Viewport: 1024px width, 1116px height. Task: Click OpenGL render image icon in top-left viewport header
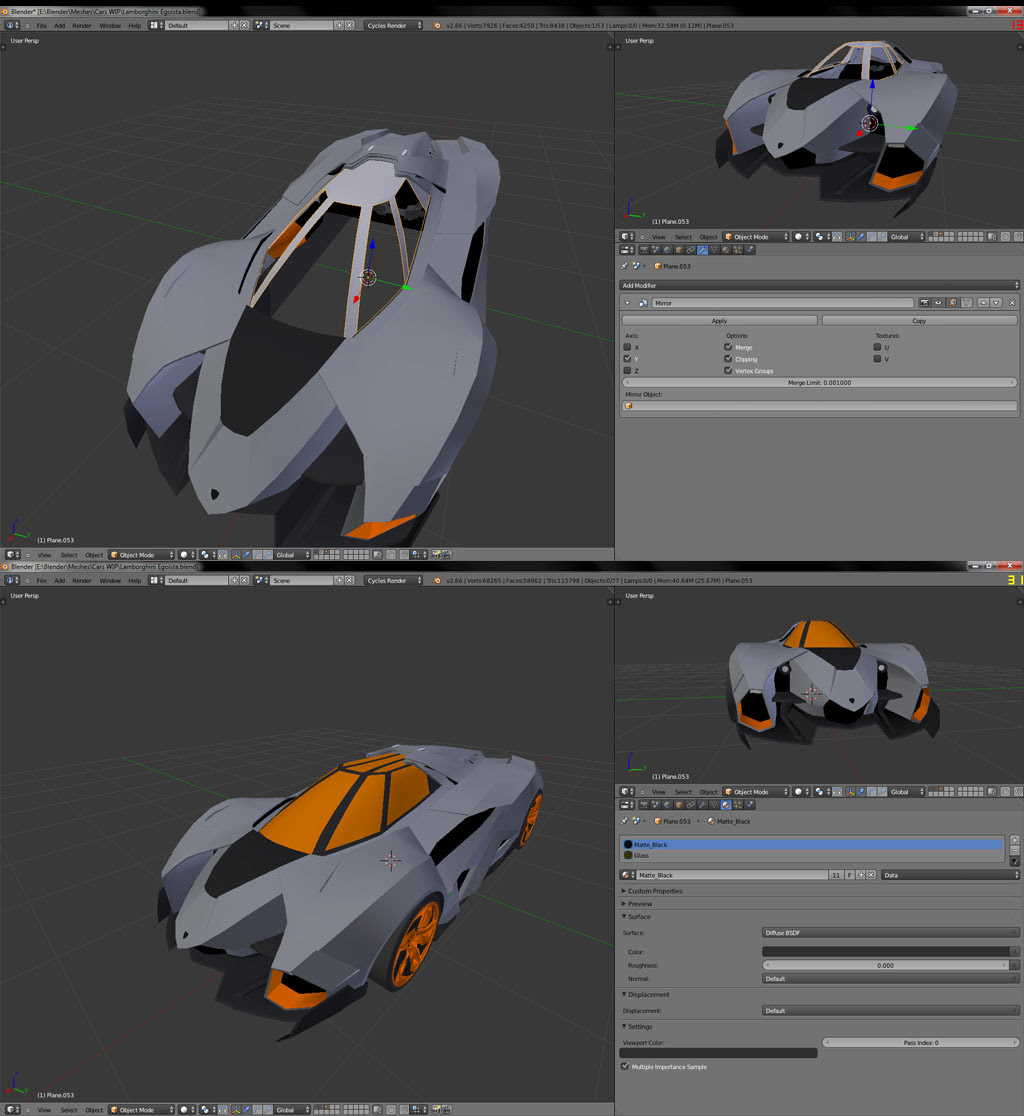pos(436,554)
